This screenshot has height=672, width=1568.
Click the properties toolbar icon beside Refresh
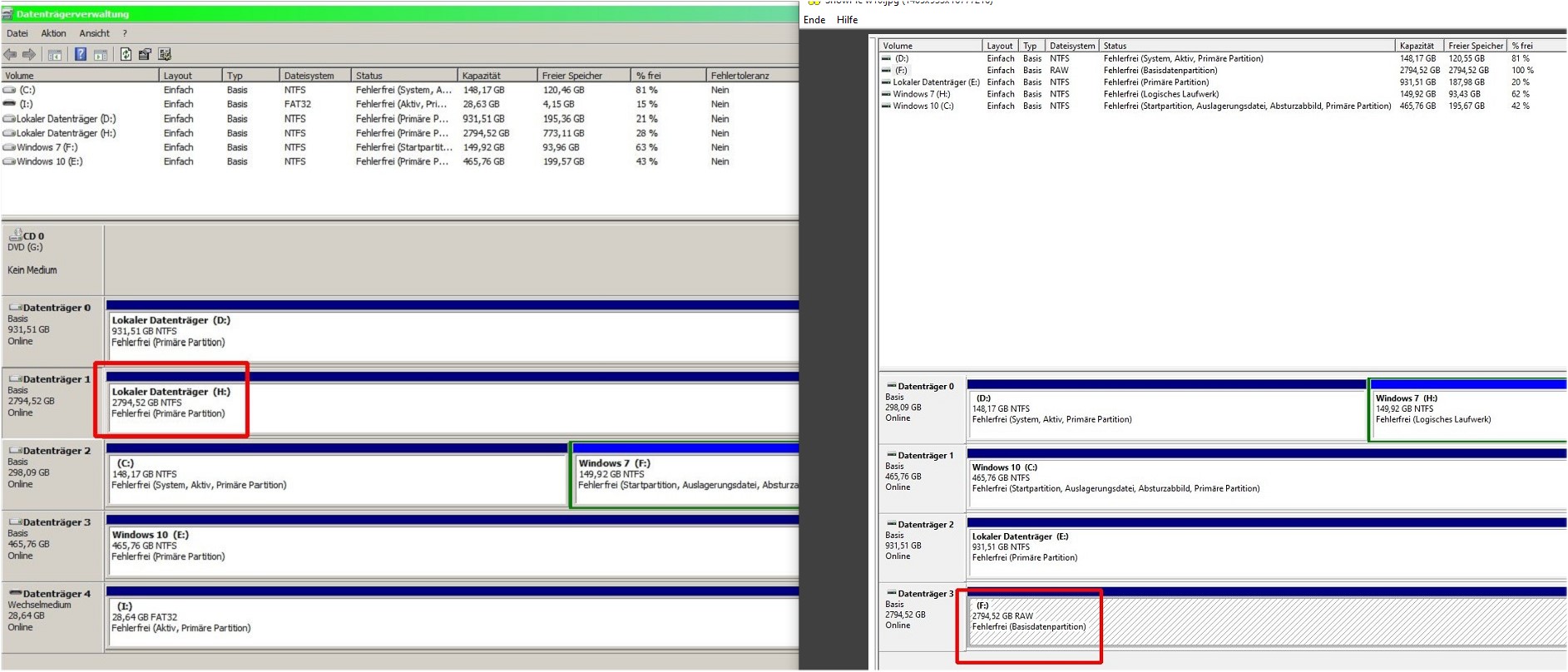(145, 55)
